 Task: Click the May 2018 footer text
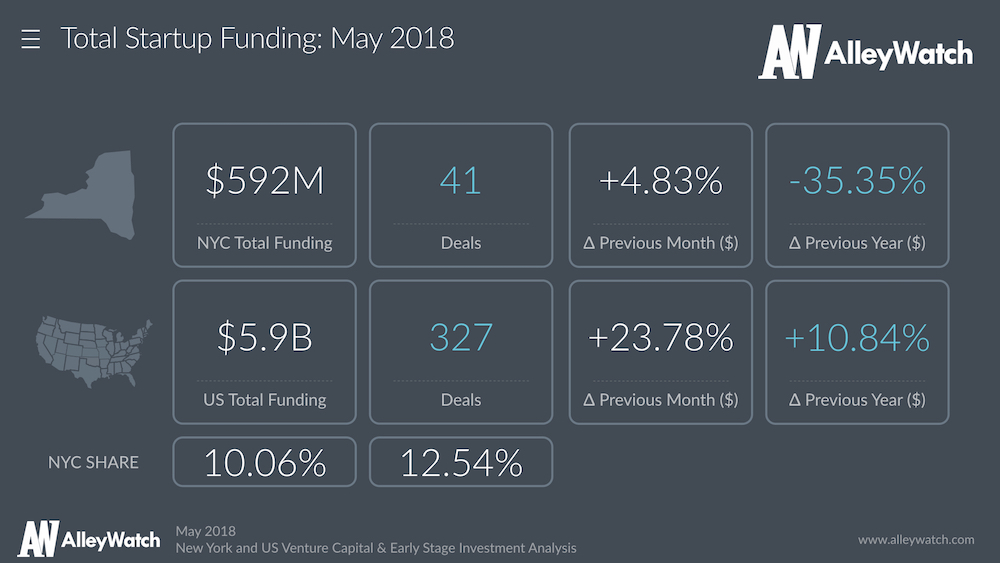click(x=205, y=530)
